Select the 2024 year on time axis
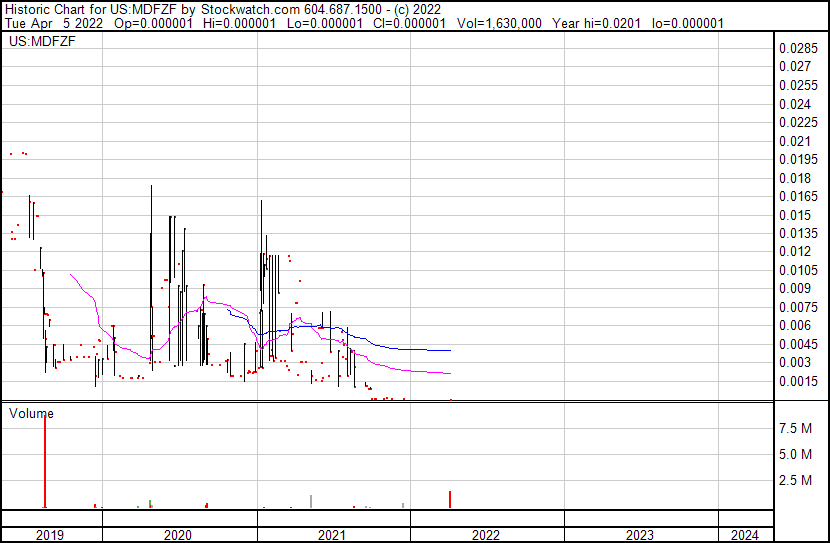The width and height of the screenshot is (830, 543). click(x=744, y=535)
